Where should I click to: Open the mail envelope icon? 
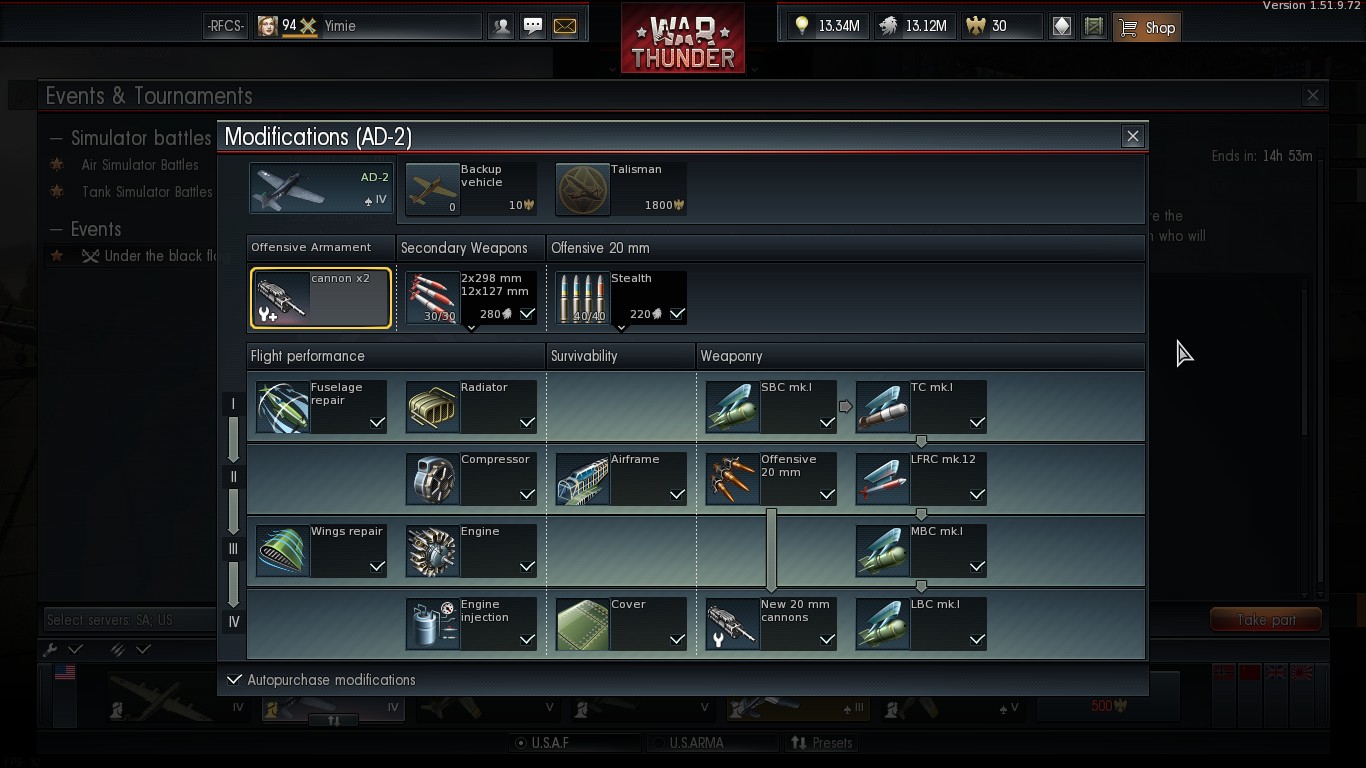click(565, 27)
